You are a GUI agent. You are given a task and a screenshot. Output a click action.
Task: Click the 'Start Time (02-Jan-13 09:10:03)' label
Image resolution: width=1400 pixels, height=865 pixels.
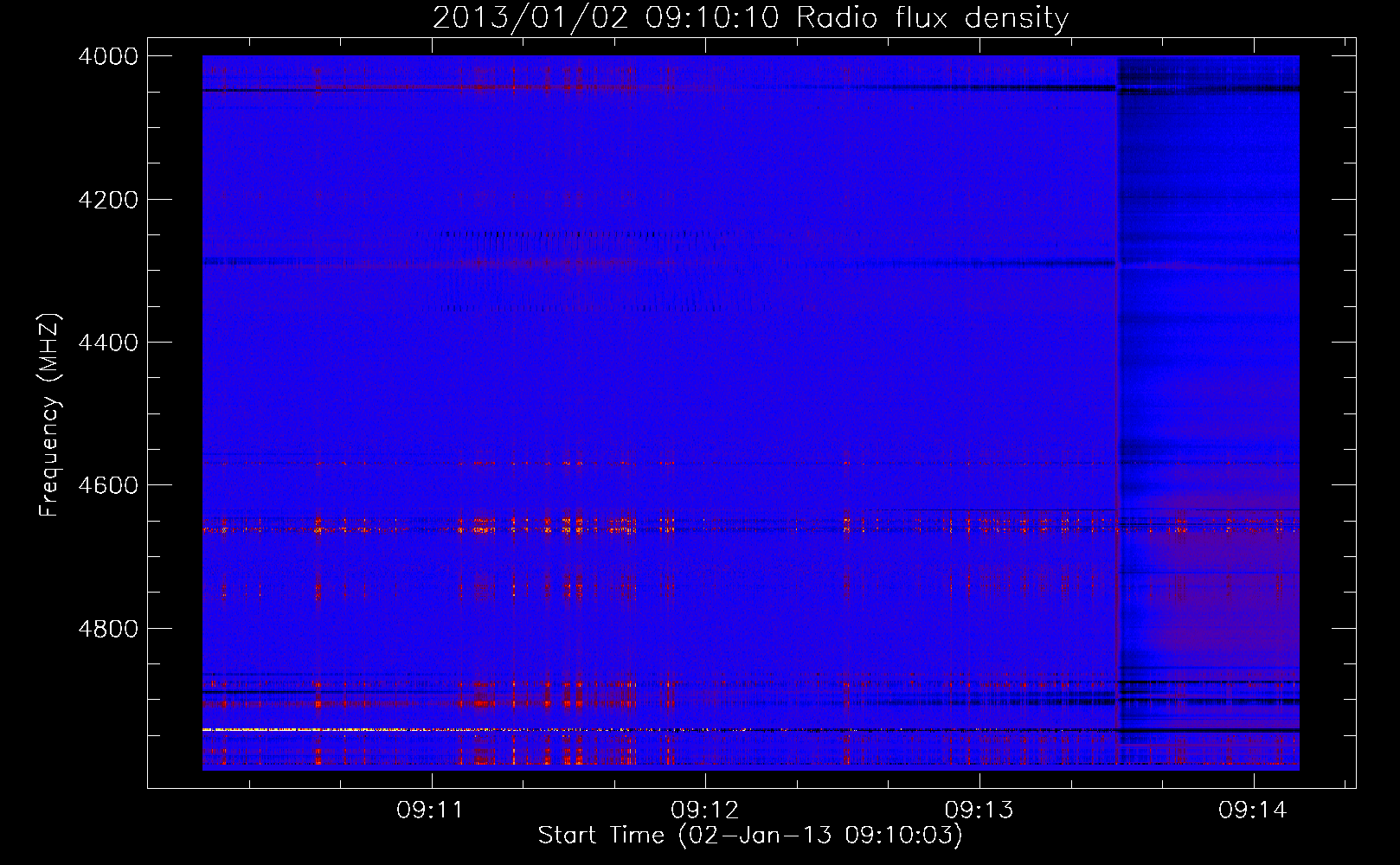point(750,836)
